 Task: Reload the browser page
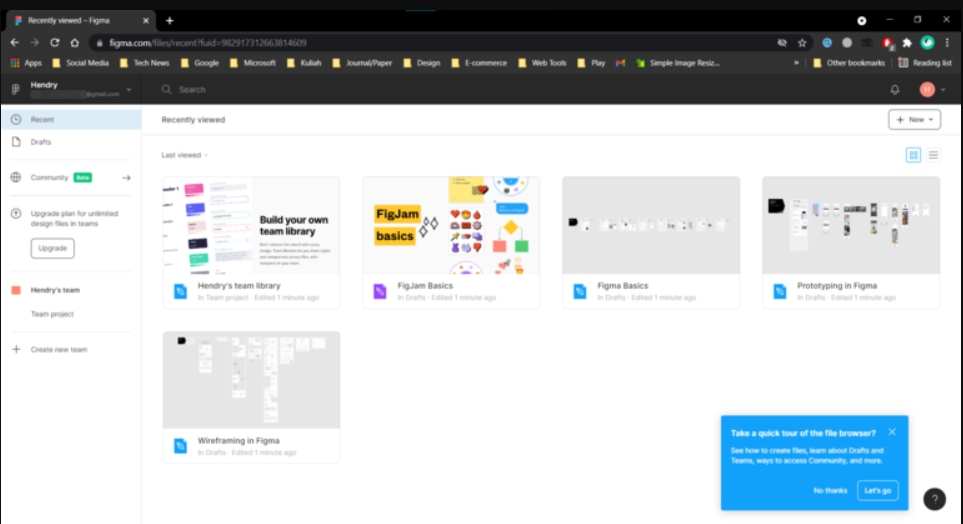tap(55, 42)
